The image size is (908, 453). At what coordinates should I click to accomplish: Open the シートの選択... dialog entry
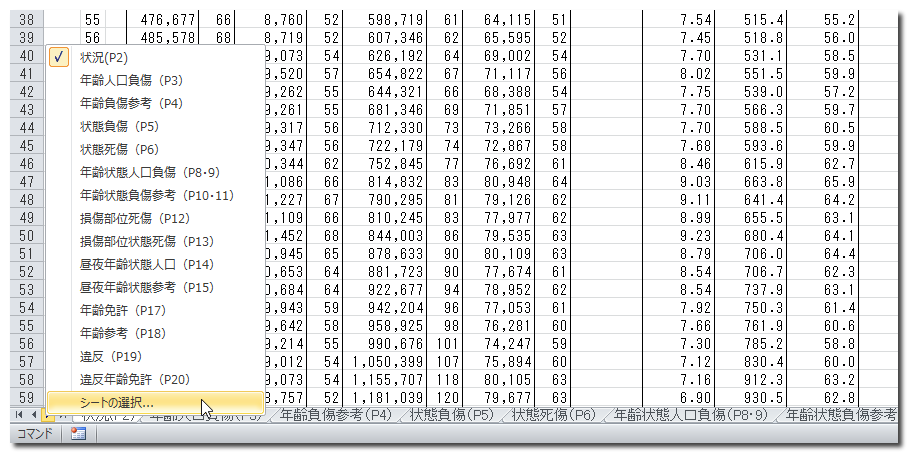pos(117,402)
